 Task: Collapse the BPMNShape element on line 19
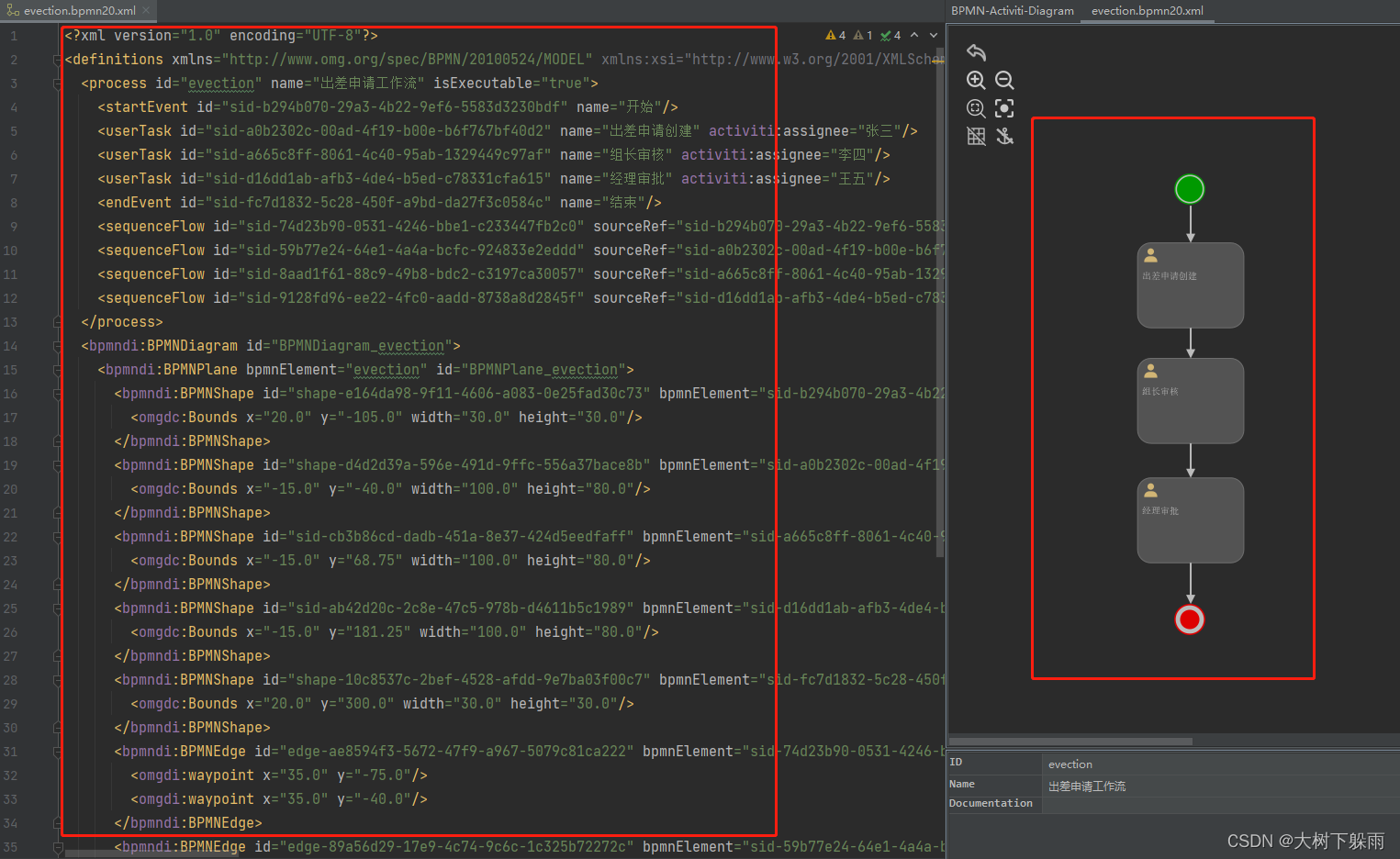point(58,465)
